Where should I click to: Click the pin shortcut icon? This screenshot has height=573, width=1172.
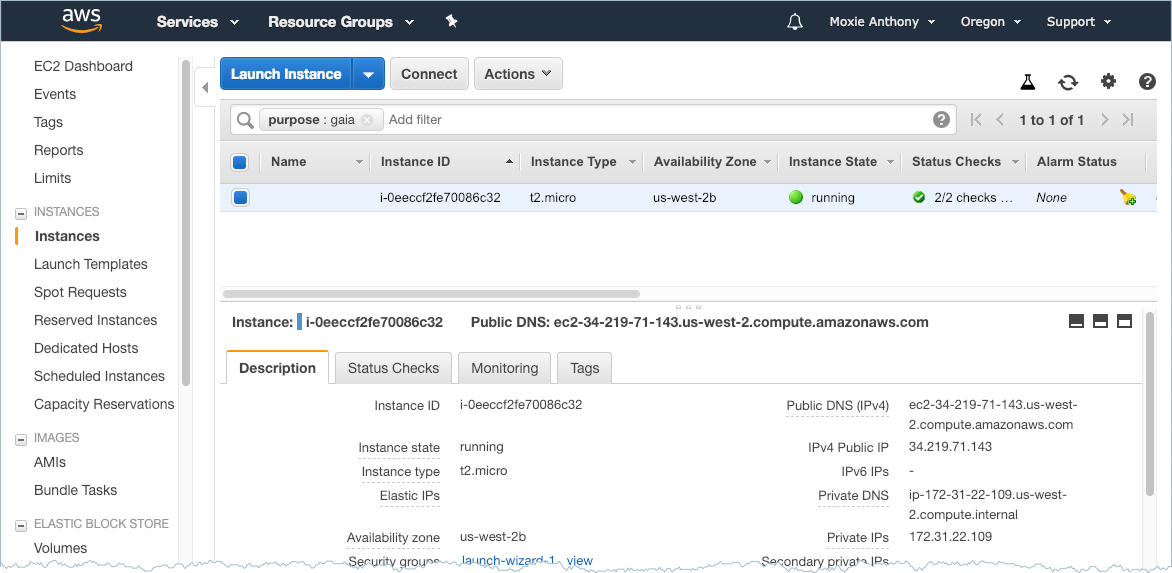point(451,21)
